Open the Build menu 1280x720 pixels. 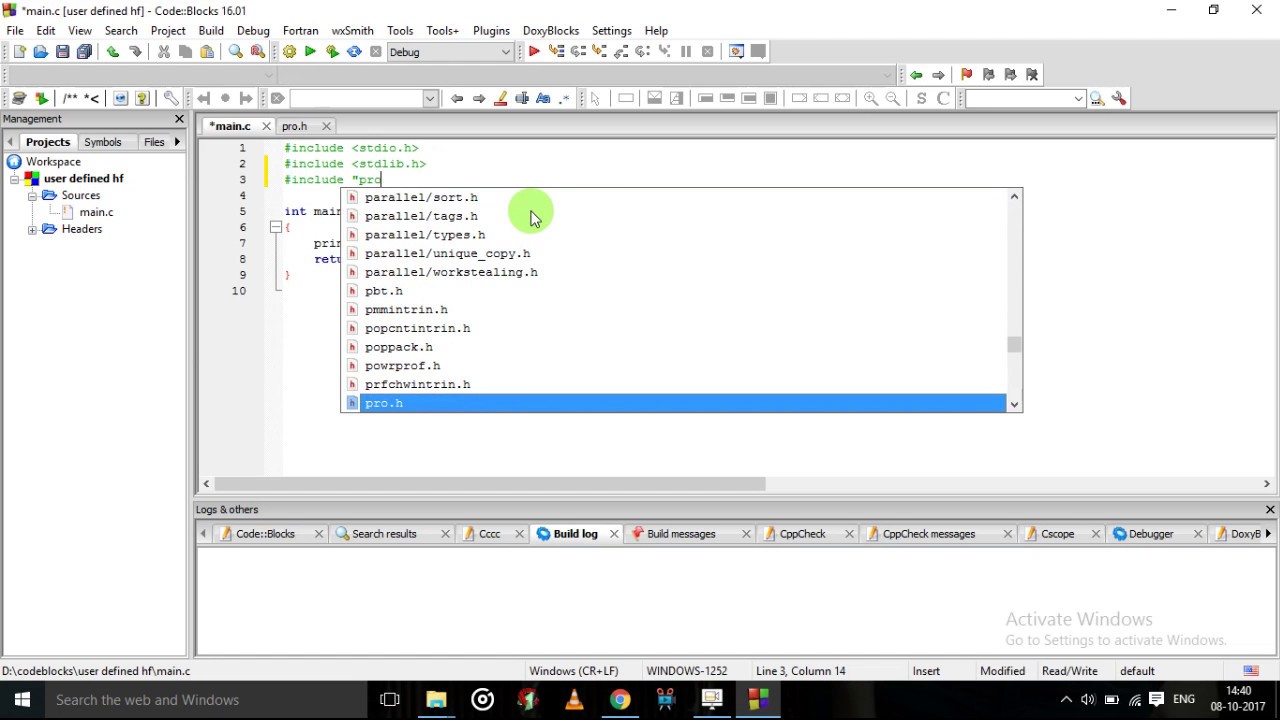211,31
